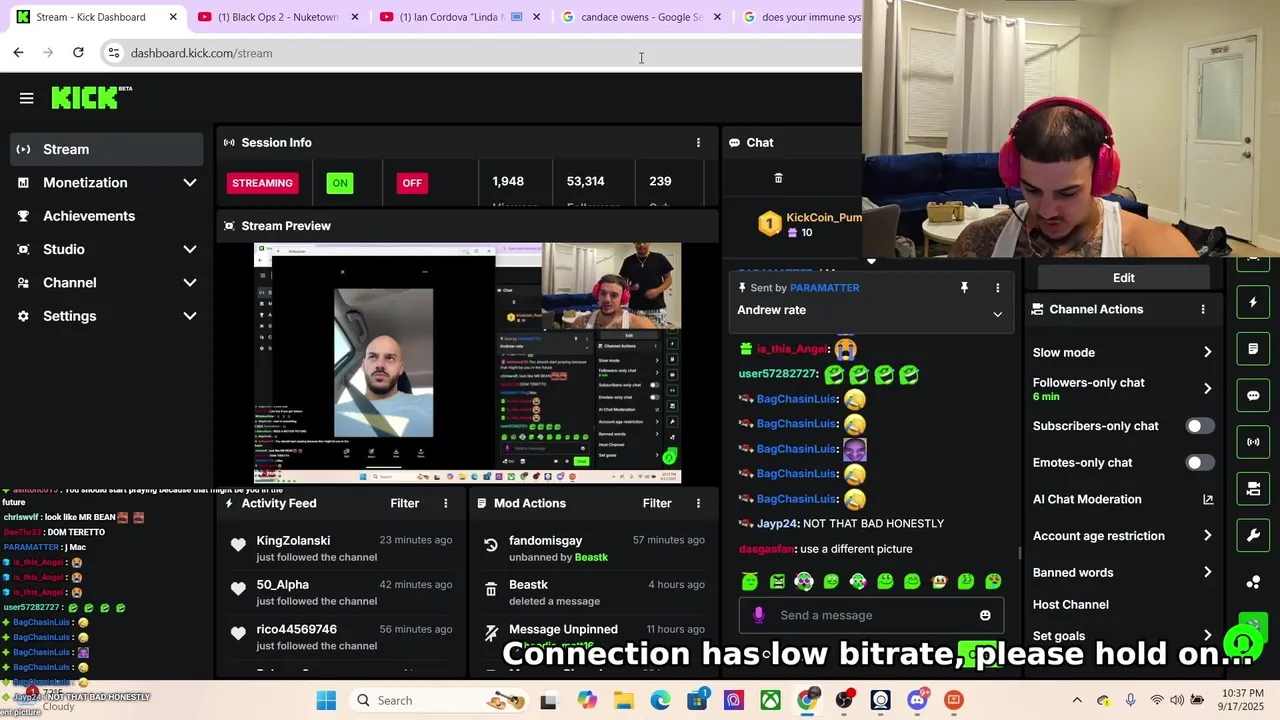Click the Edit button above Channel Actions

(1124, 278)
